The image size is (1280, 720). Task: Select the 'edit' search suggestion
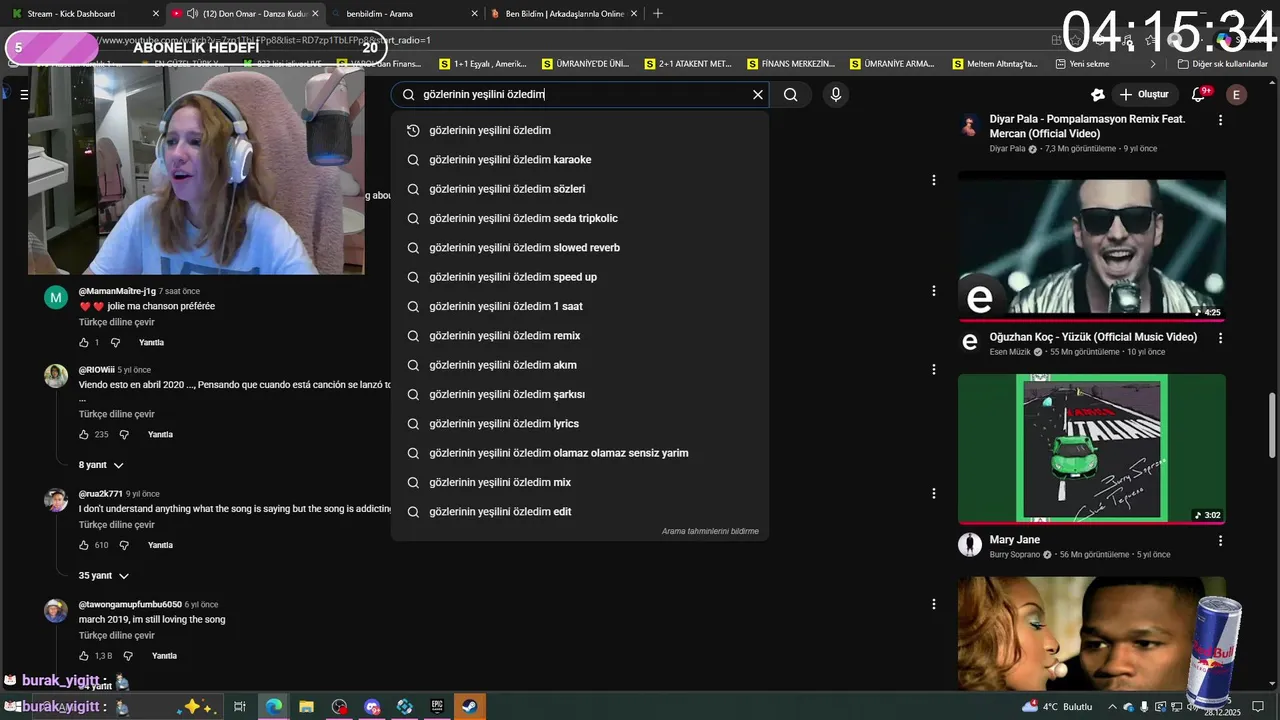580,512
